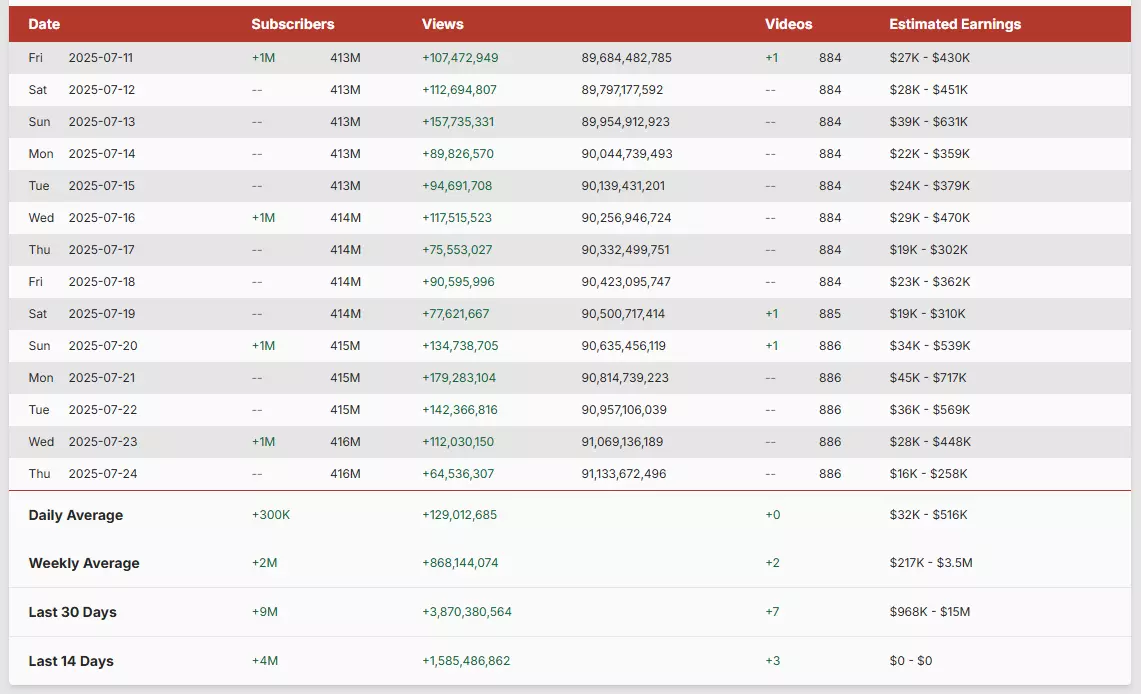The image size is (1141, 694).
Task: Click total views 89,954,912,923
Action: [625, 121]
